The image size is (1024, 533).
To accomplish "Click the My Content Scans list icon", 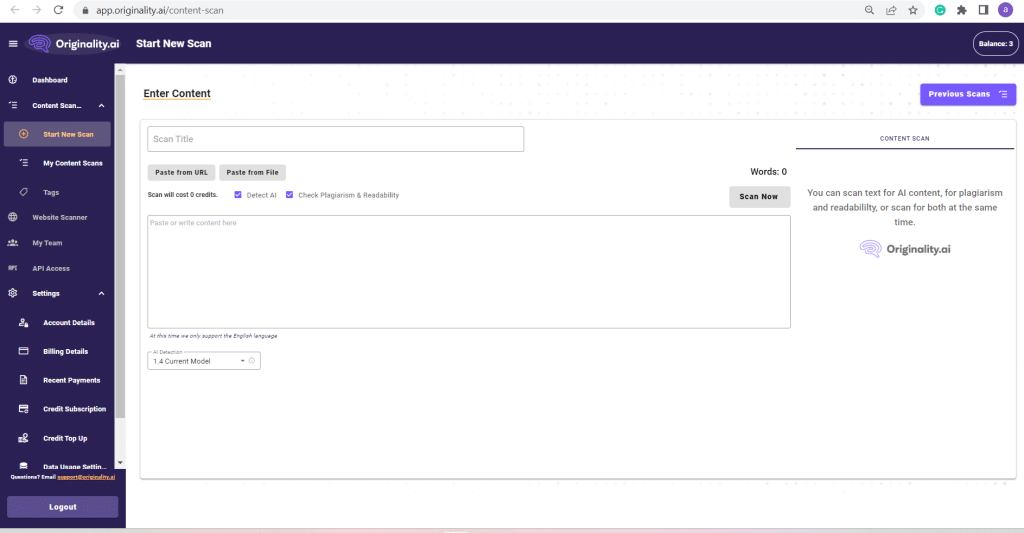I will tap(24, 163).
